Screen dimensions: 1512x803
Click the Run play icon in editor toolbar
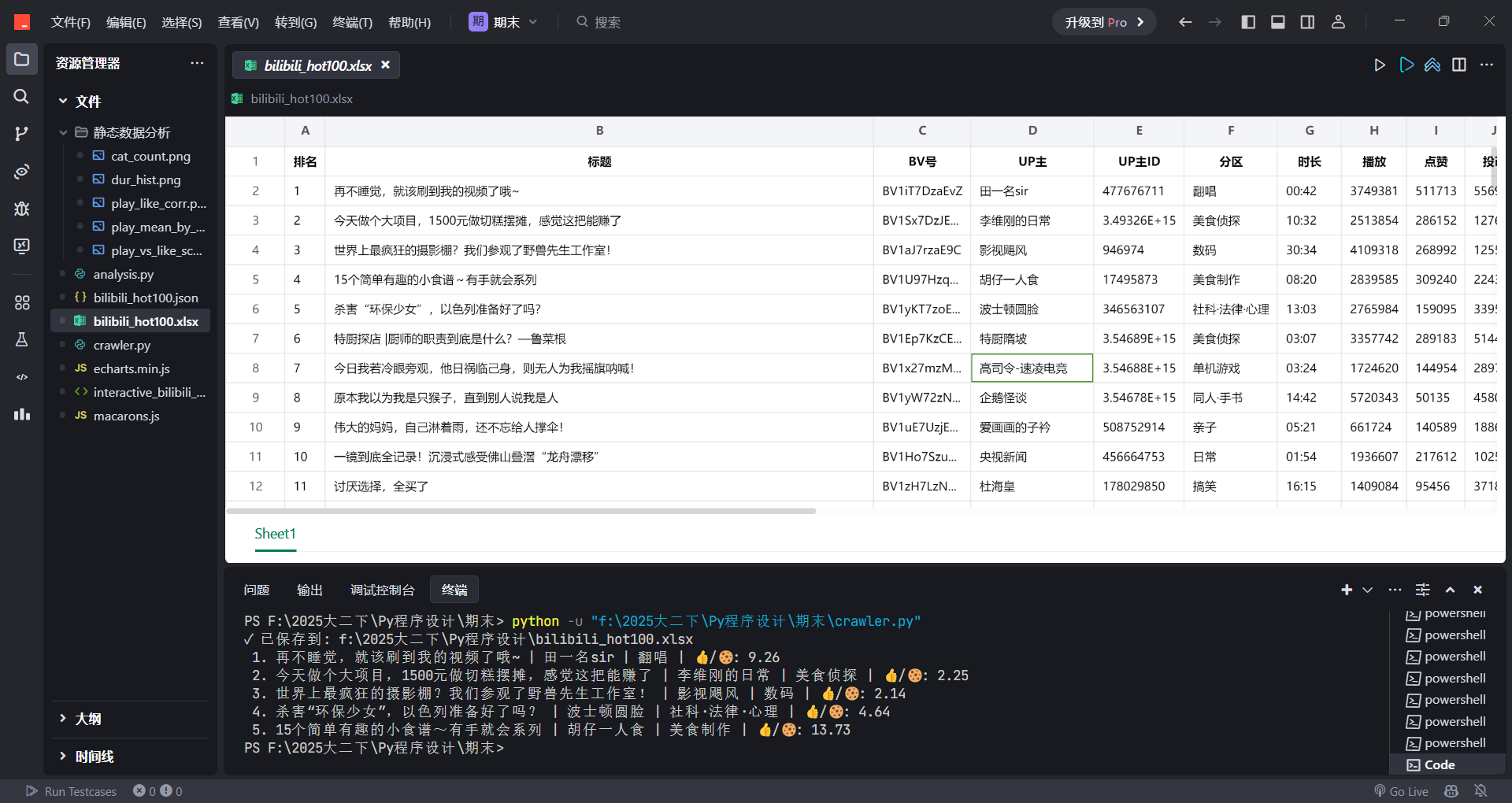point(1380,65)
